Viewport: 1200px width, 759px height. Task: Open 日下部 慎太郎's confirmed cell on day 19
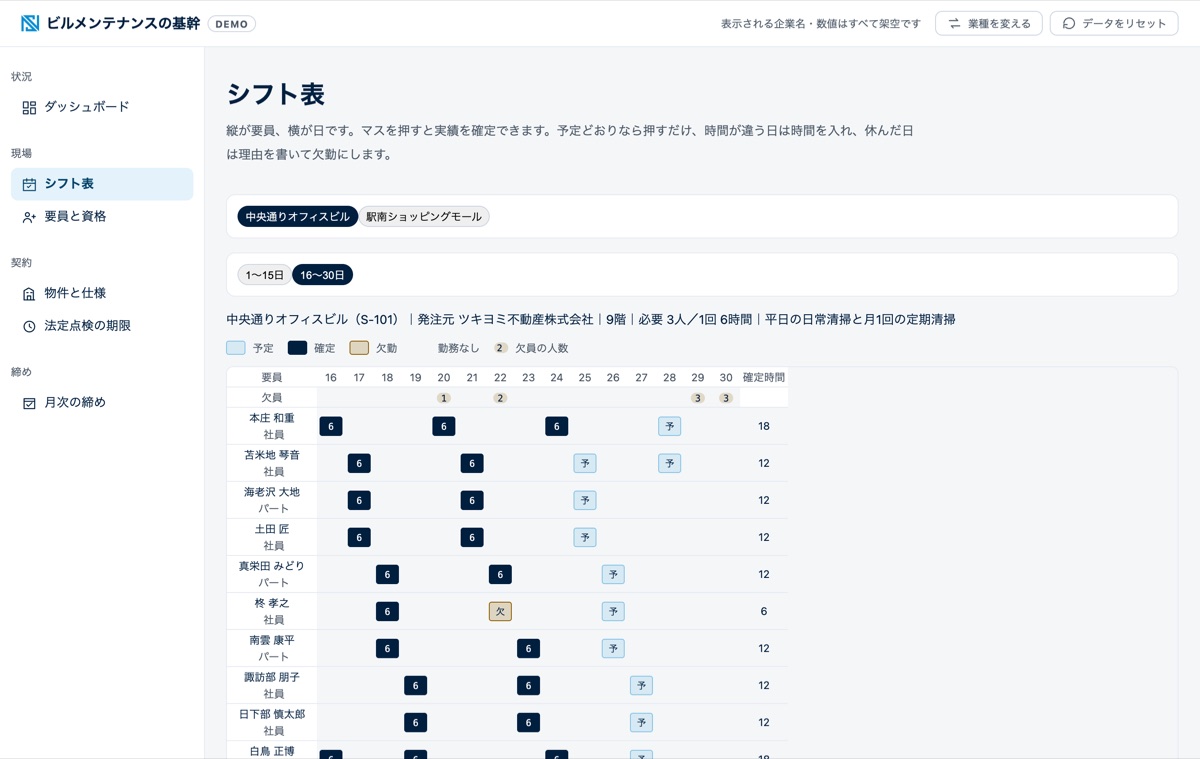pyautogui.click(x=416, y=722)
